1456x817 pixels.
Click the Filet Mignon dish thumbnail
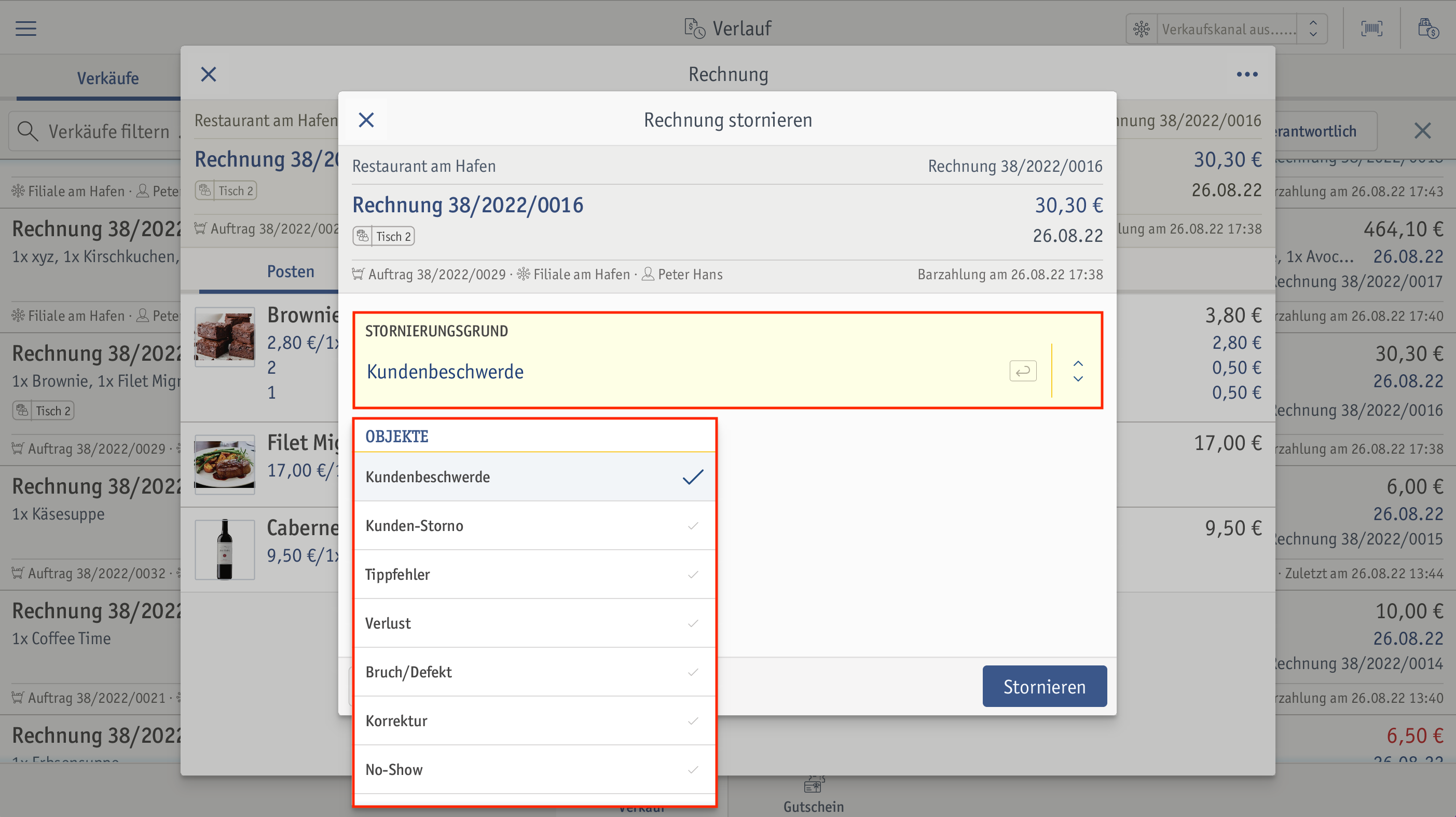[x=224, y=464]
